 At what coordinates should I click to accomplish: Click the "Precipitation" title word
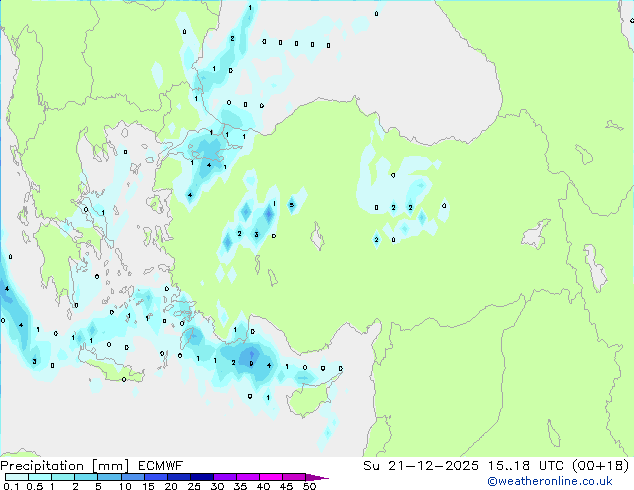[x=42, y=466]
